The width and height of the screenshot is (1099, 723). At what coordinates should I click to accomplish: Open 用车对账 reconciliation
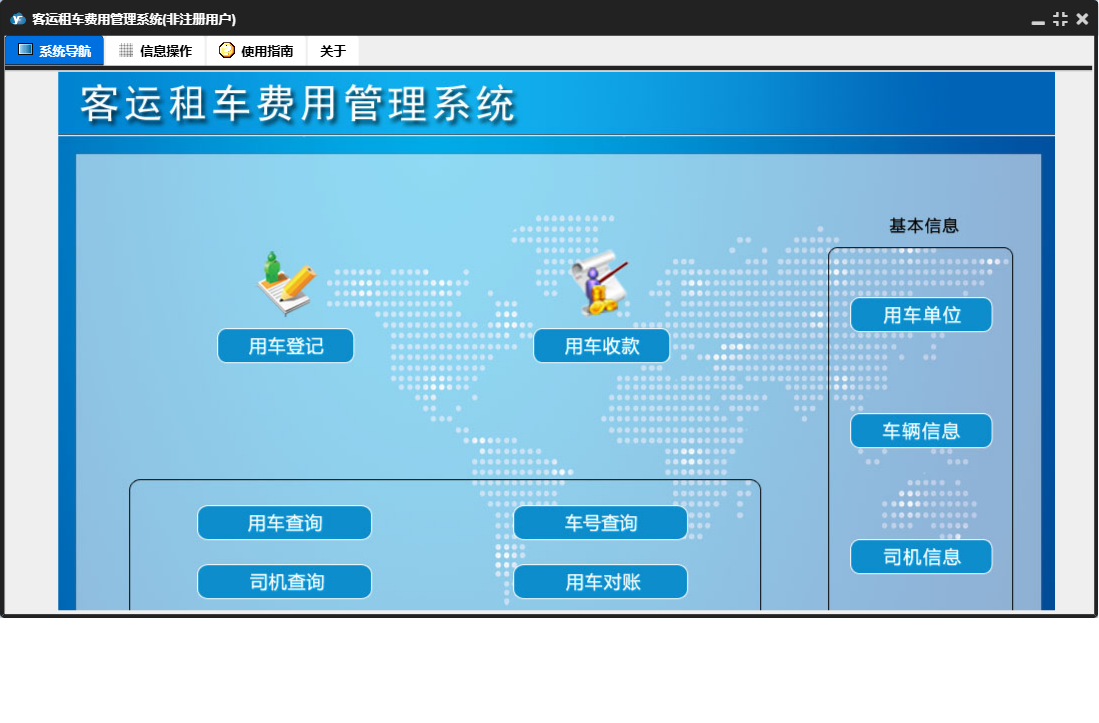[601, 582]
